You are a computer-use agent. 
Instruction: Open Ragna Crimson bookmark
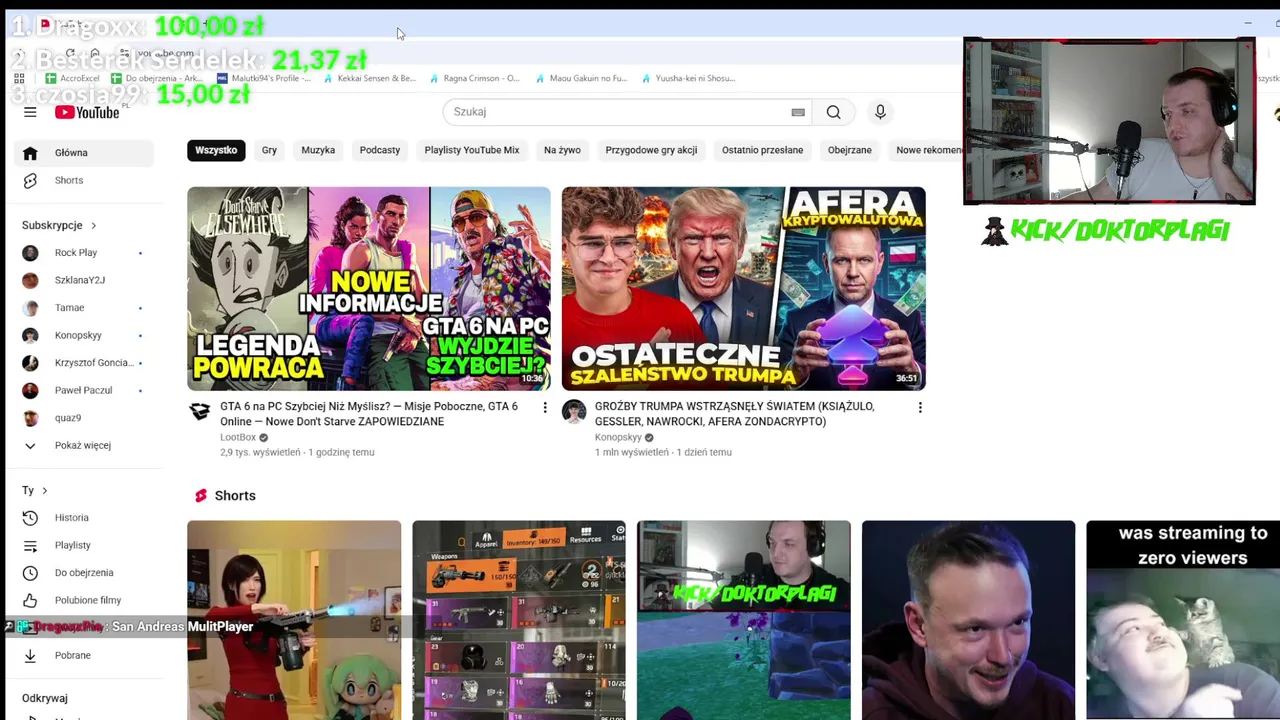[x=475, y=78]
